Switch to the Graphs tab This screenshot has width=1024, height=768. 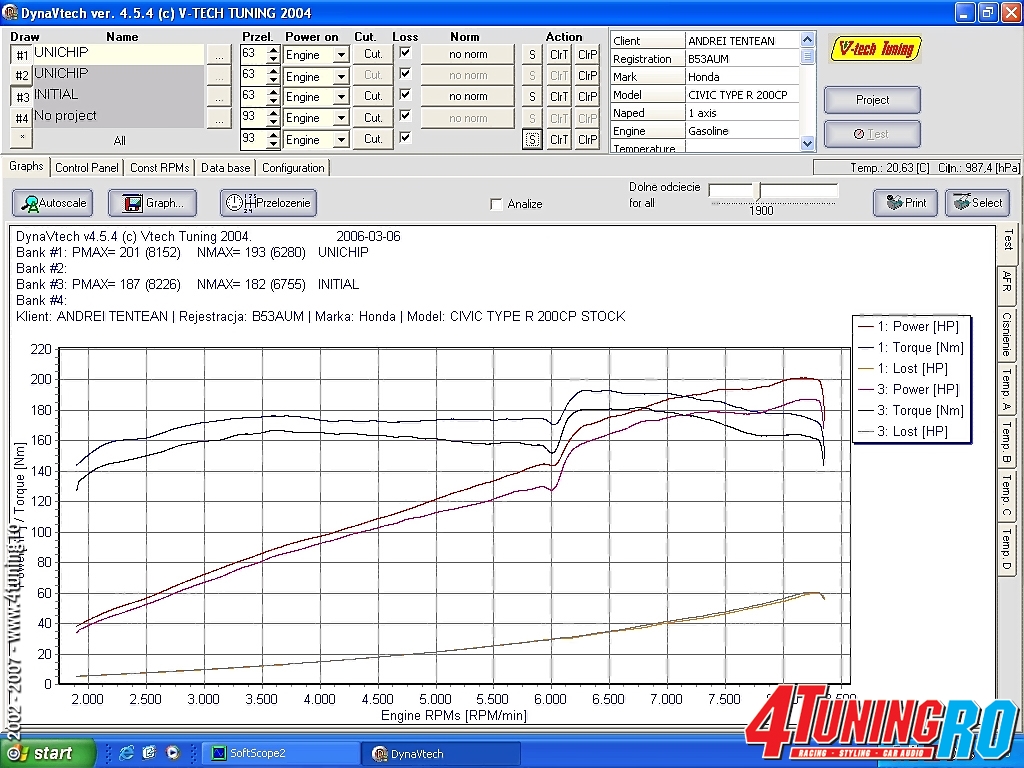click(26, 167)
